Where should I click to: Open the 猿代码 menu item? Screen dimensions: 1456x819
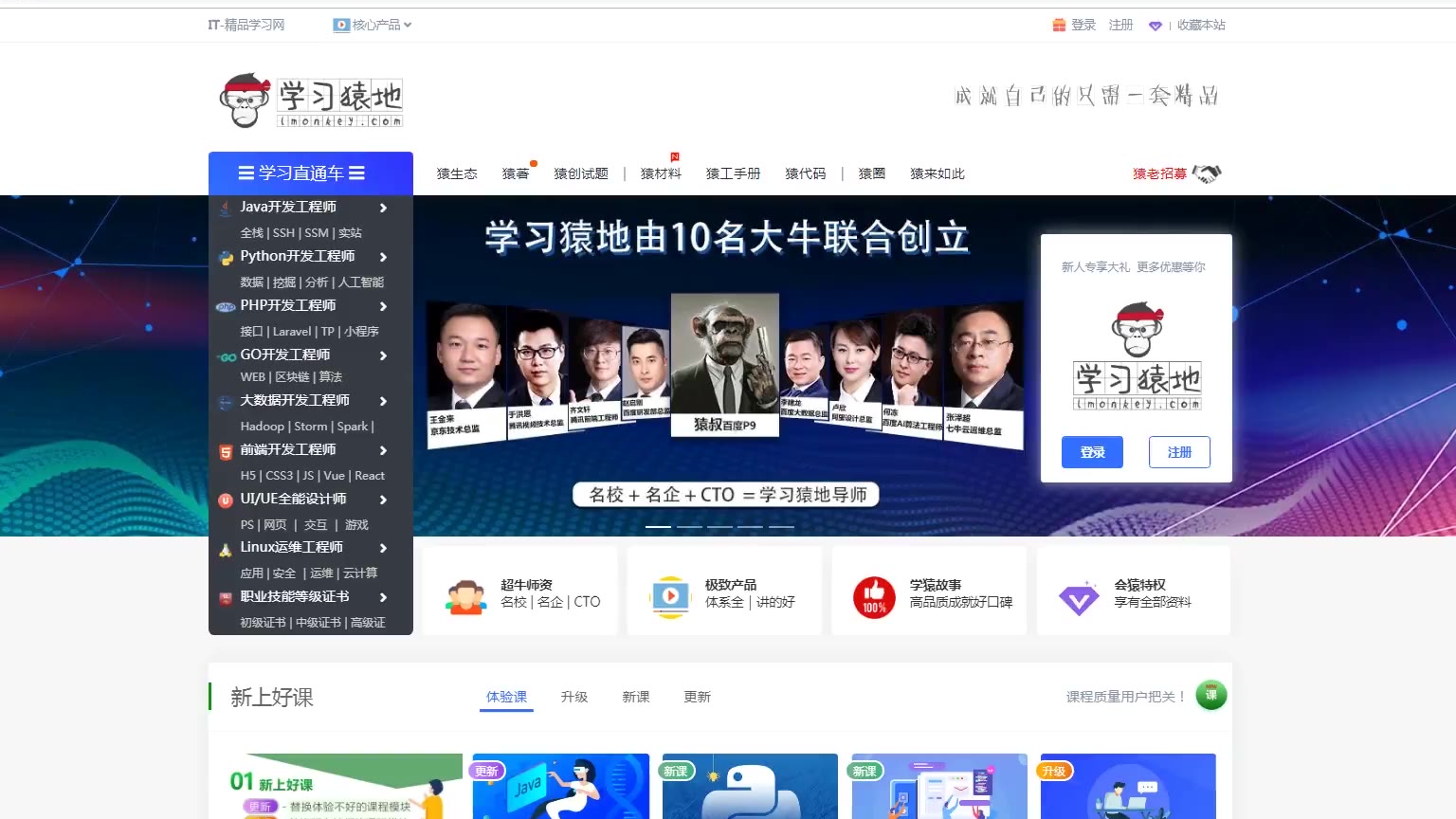coord(806,173)
